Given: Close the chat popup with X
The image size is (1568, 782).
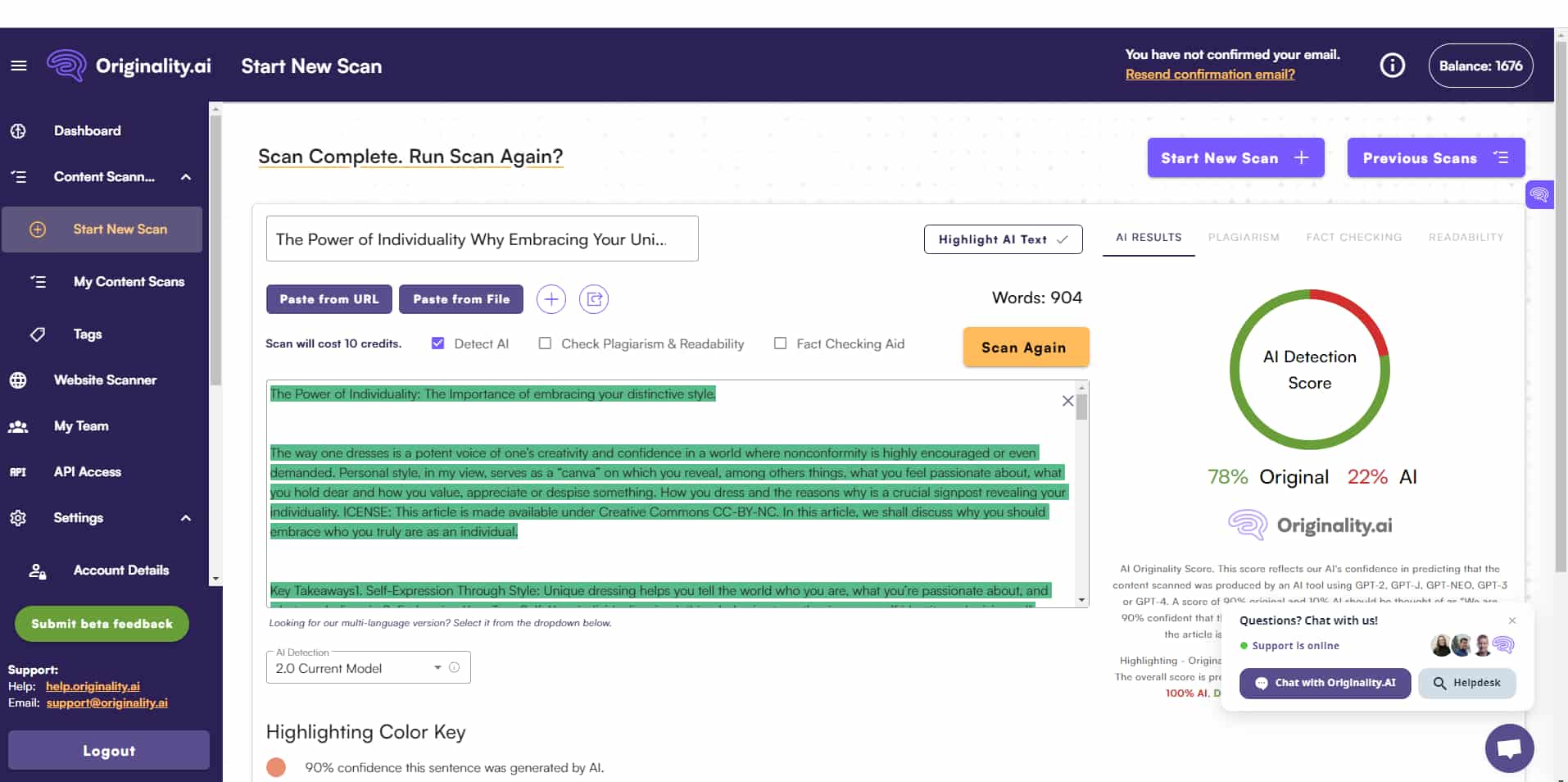Looking at the screenshot, I should pyautogui.click(x=1512, y=621).
